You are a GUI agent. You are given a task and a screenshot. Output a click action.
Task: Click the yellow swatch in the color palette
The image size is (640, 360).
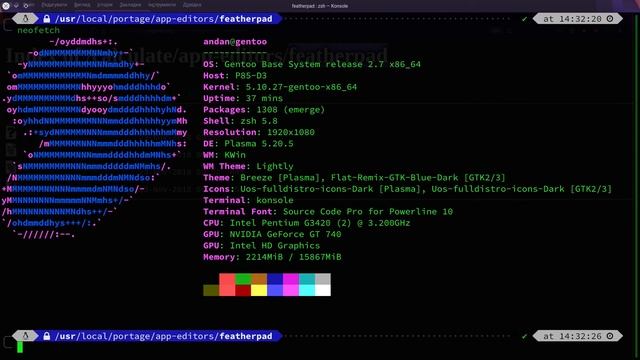(259, 290)
